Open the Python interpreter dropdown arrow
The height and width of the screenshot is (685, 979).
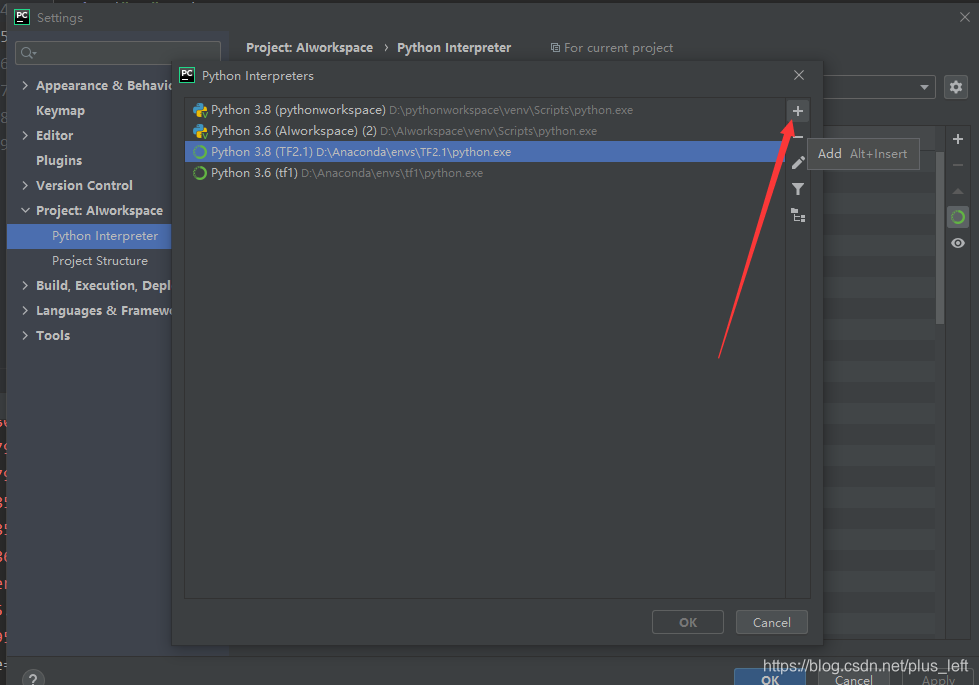924,87
